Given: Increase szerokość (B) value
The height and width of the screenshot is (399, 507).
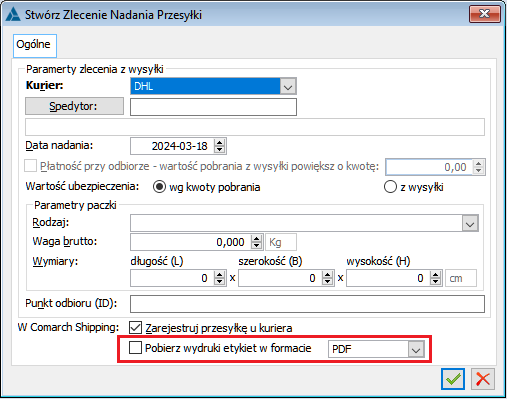Looking at the screenshot, I should 327,275.
